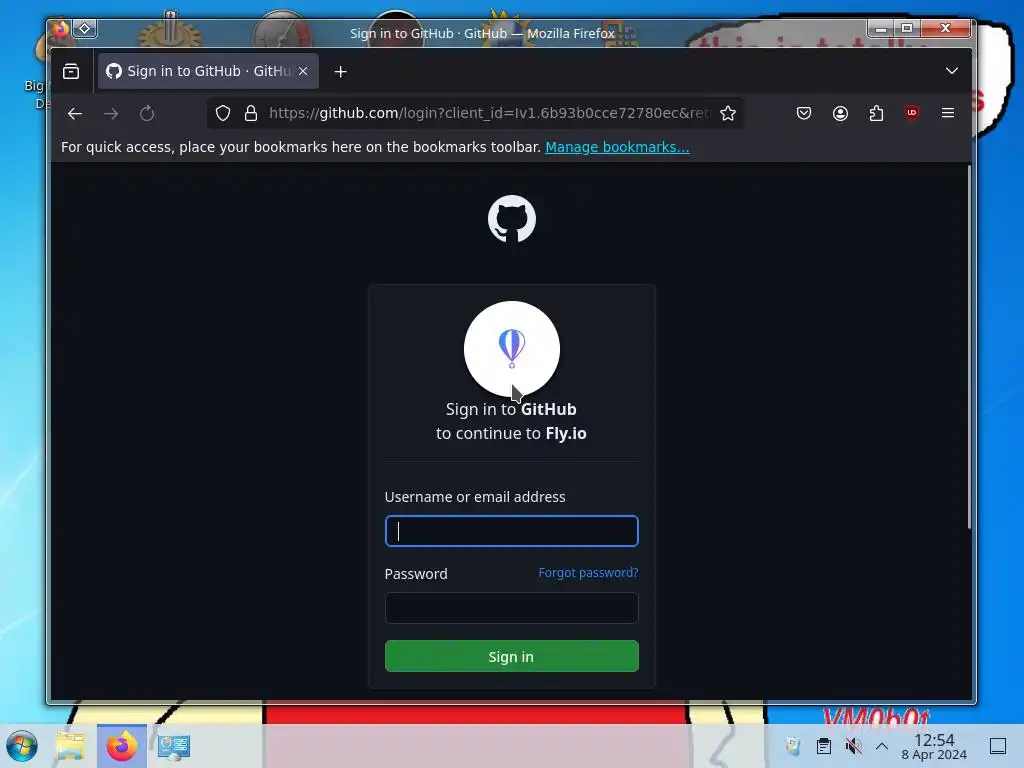Open the clock showing 12:54
The image size is (1024, 768).
click(x=934, y=746)
